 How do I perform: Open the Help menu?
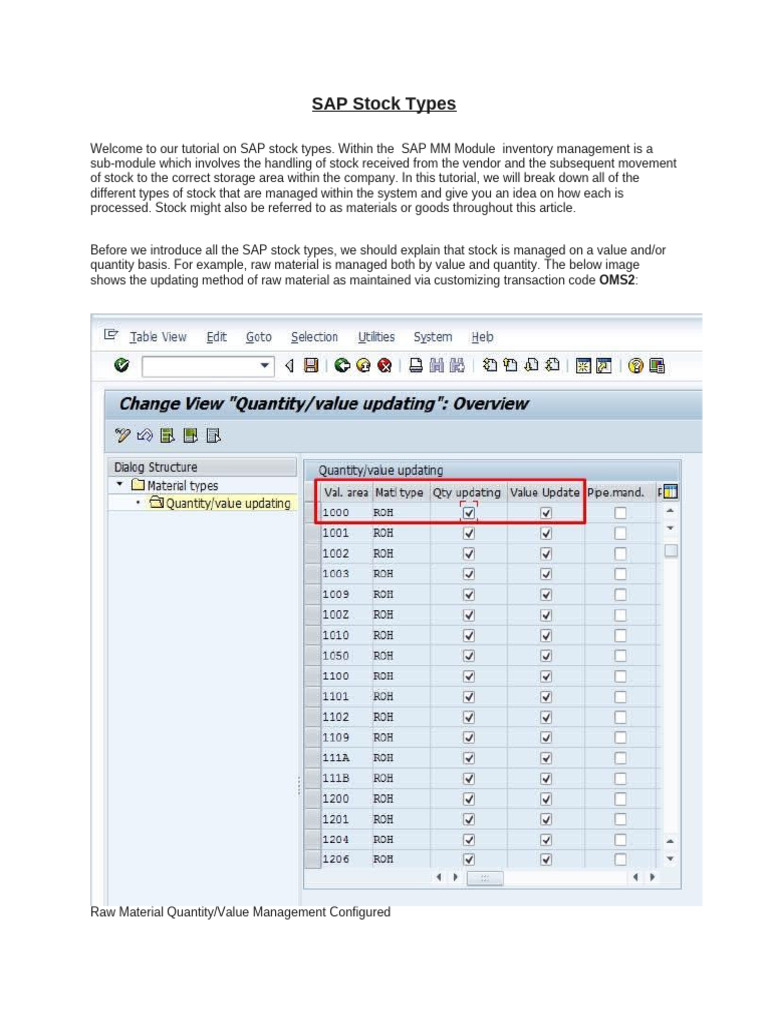point(482,336)
